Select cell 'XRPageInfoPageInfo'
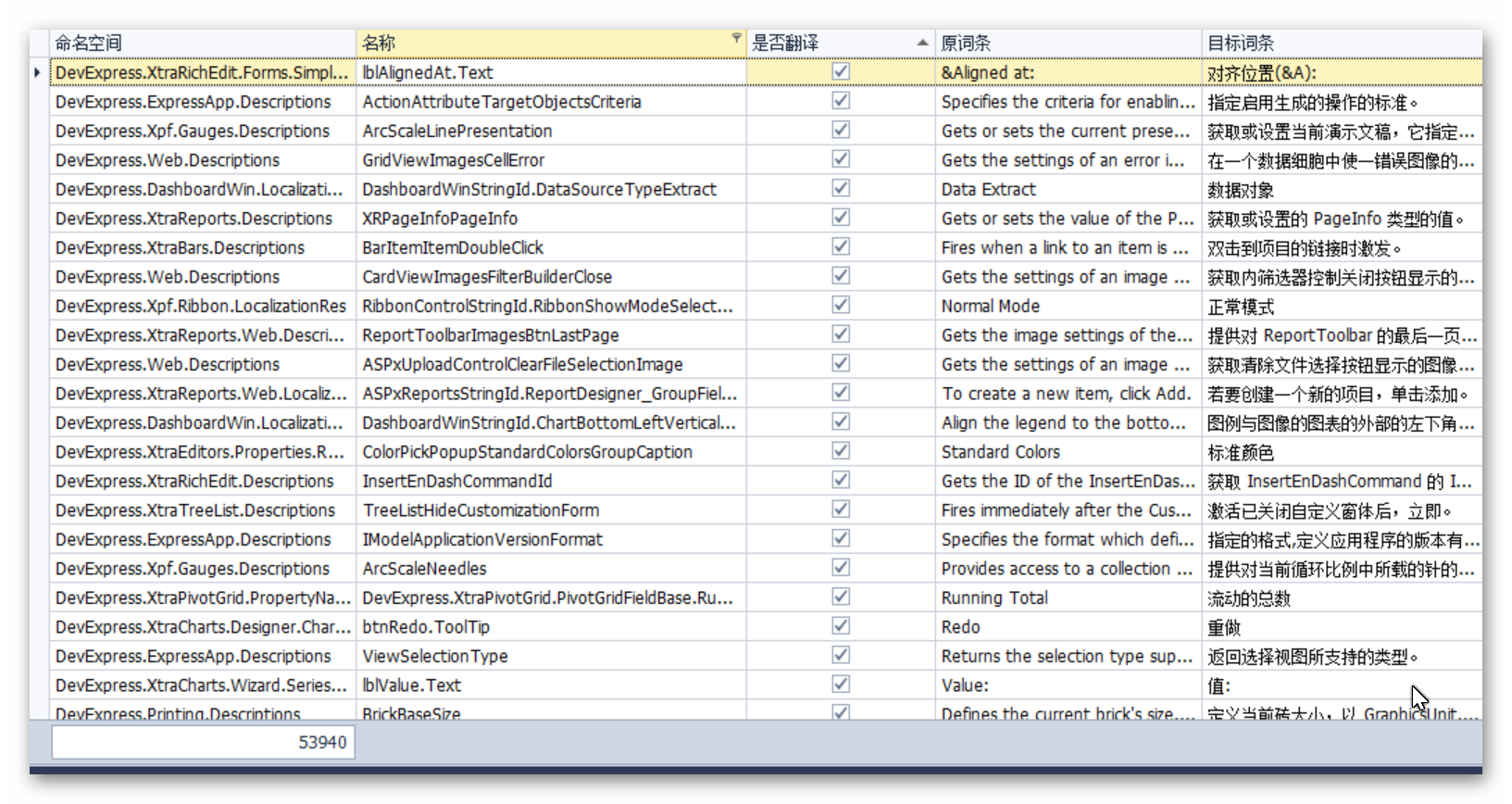The image size is (1512, 804). (552, 219)
